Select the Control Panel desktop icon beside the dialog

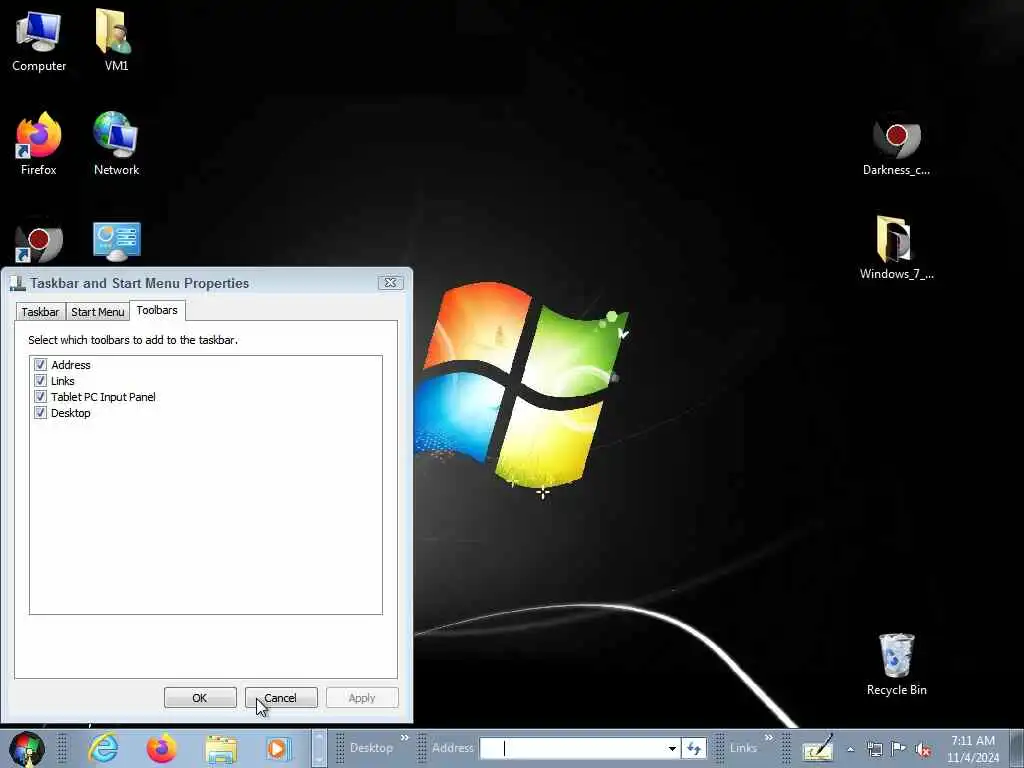(117, 243)
